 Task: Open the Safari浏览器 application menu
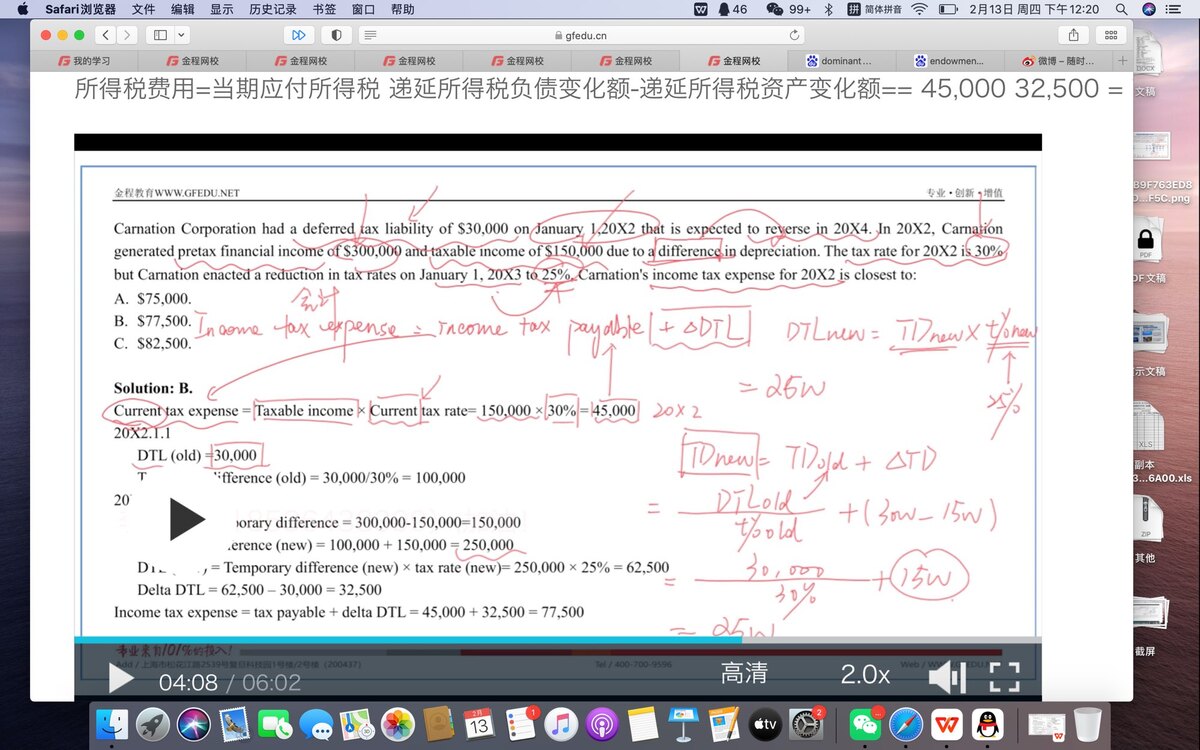(81, 9)
